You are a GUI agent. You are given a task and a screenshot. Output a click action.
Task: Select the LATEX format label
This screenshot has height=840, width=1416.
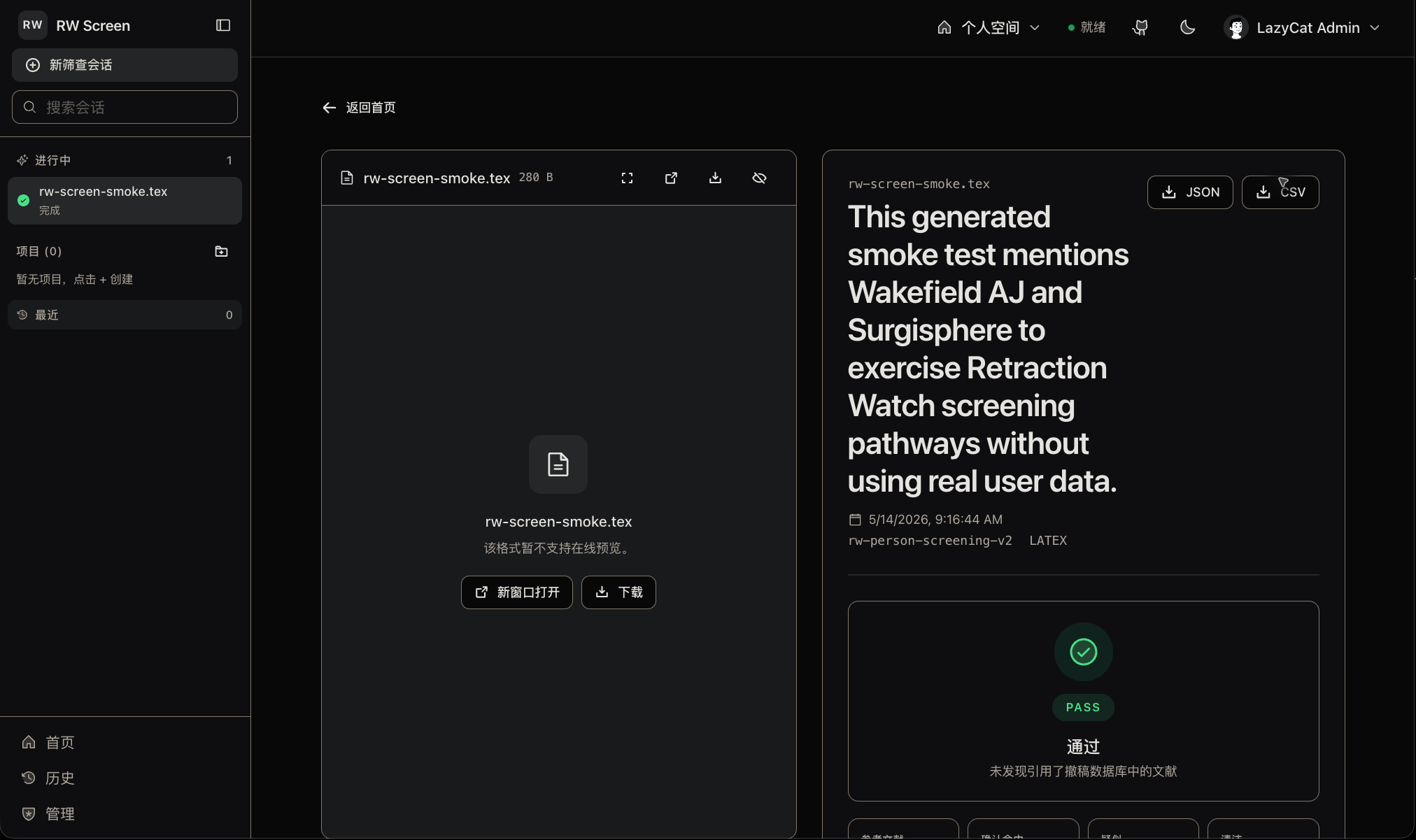pyautogui.click(x=1048, y=541)
